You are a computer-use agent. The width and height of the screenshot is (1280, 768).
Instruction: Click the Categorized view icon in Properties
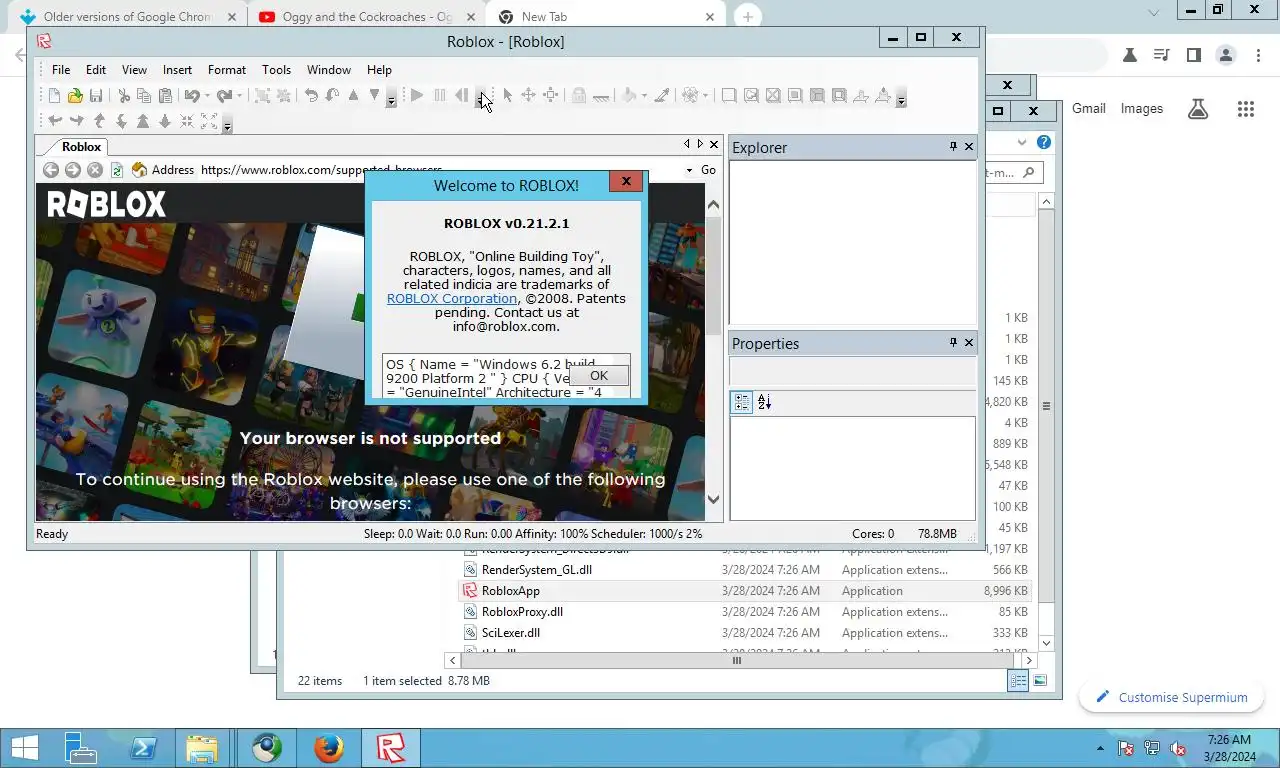pos(742,402)
